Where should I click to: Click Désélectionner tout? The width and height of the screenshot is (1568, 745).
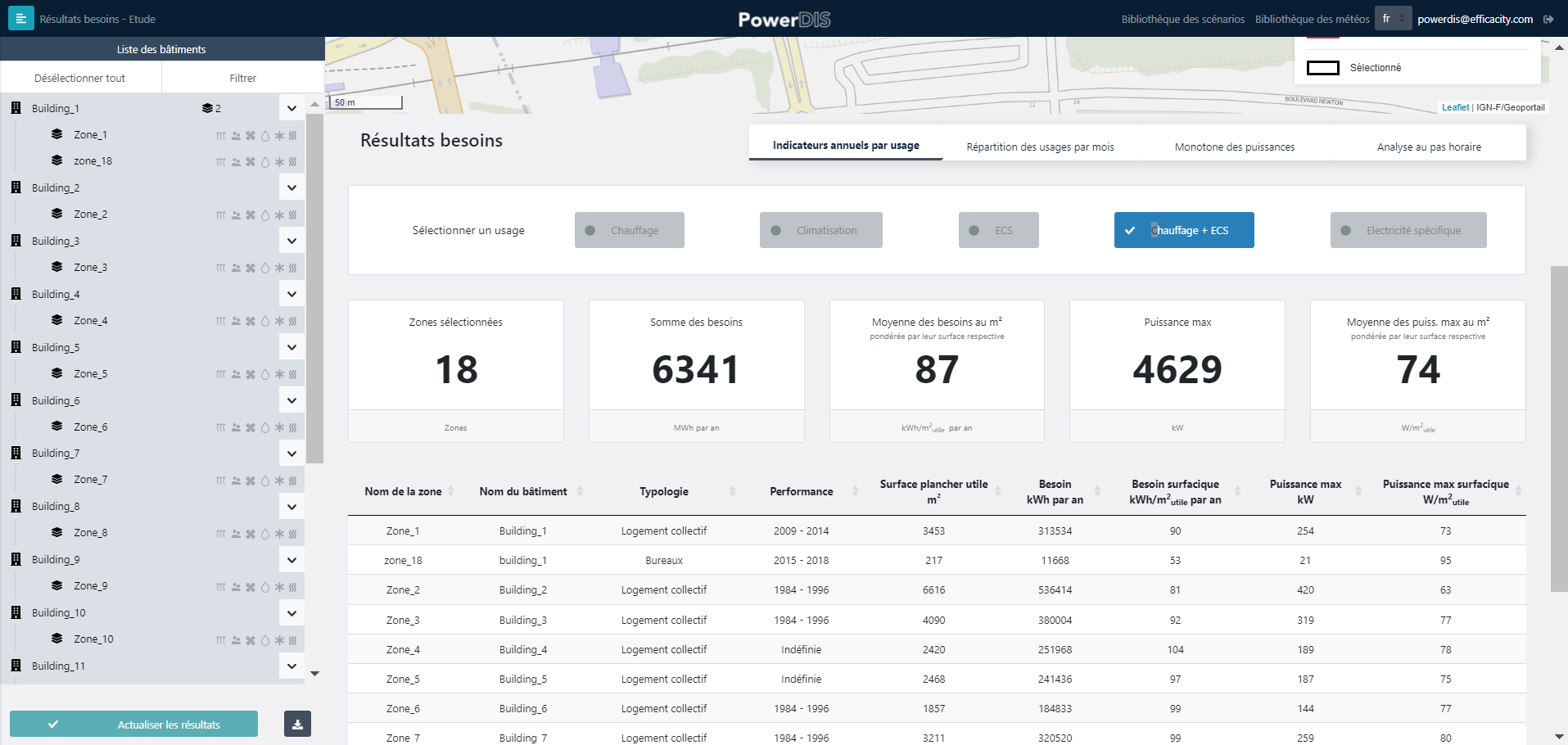(80, 78)
